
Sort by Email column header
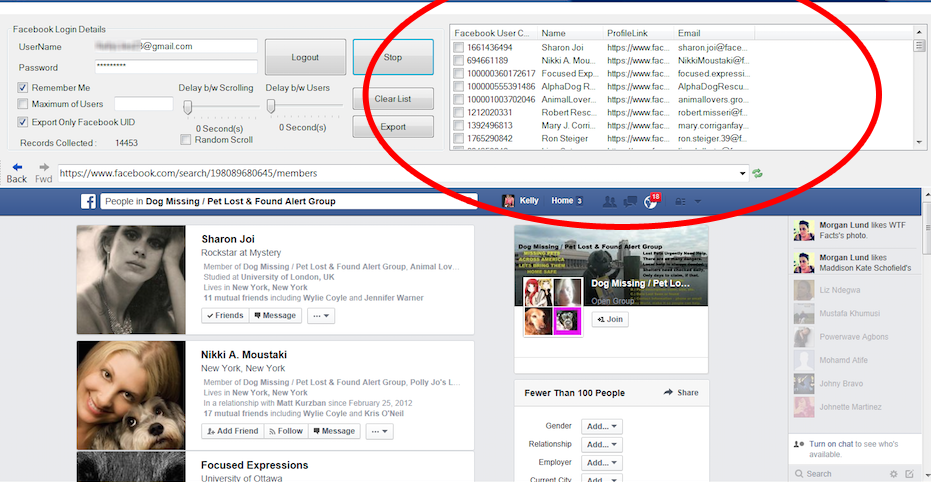pos(714,33)
